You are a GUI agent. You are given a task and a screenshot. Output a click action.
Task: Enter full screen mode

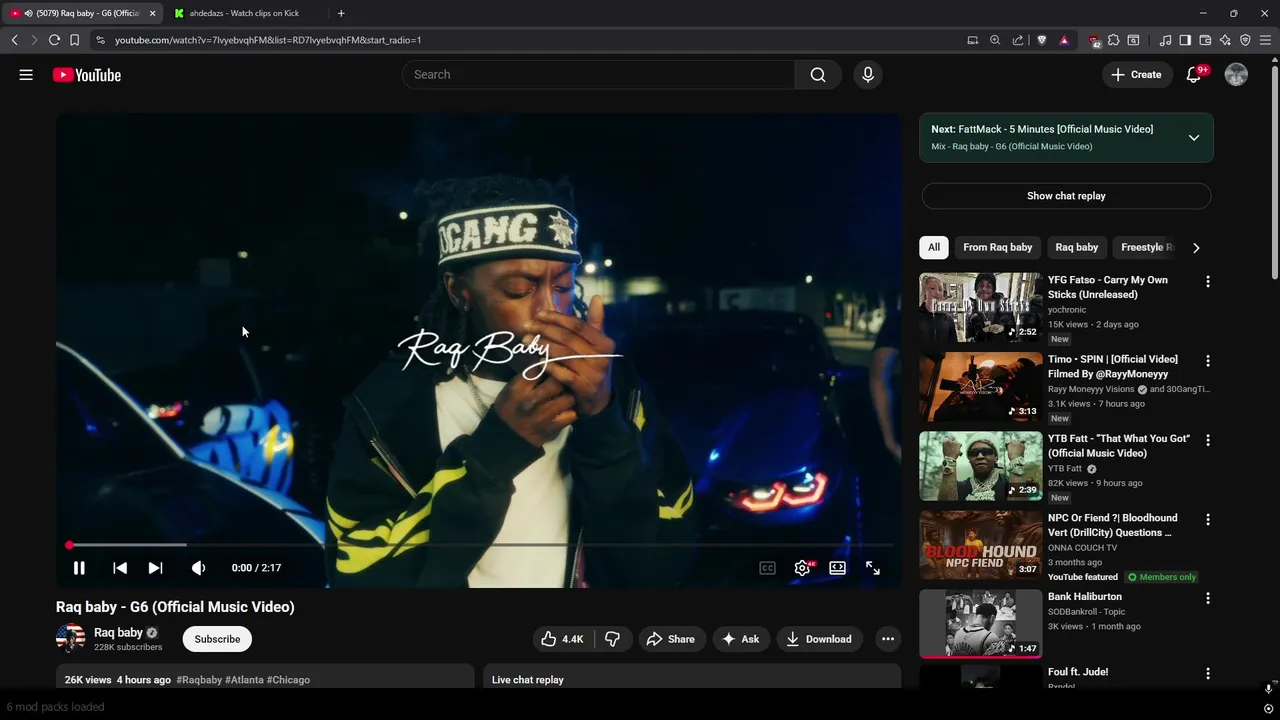tap(873, 568)
